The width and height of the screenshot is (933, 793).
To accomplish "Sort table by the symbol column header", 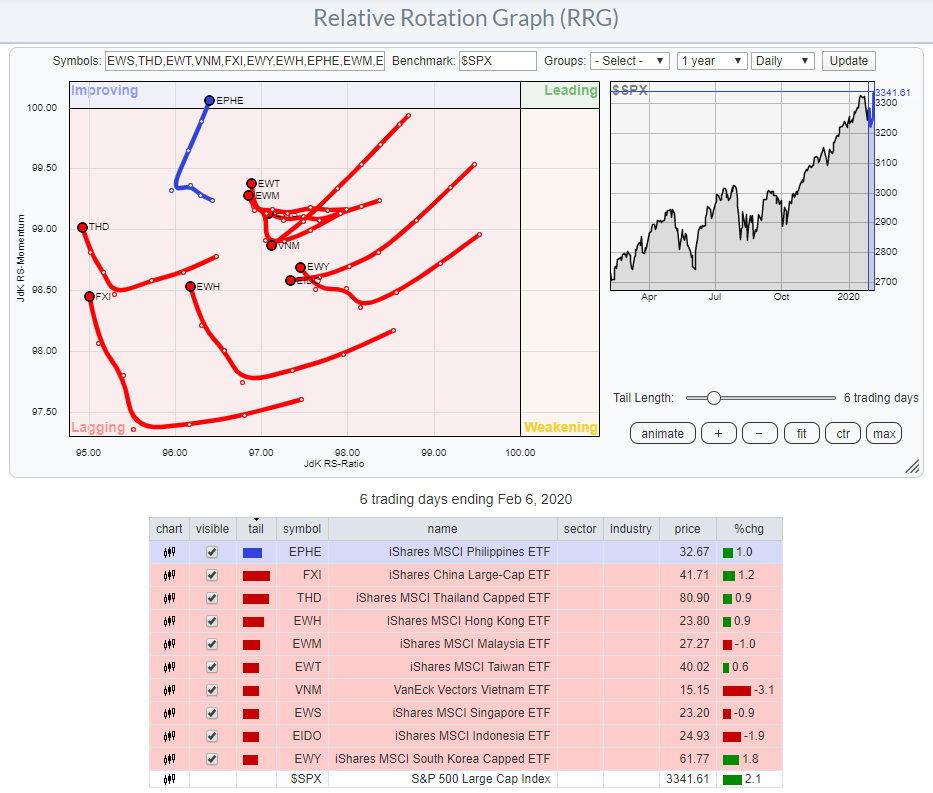I will [302, 529].
